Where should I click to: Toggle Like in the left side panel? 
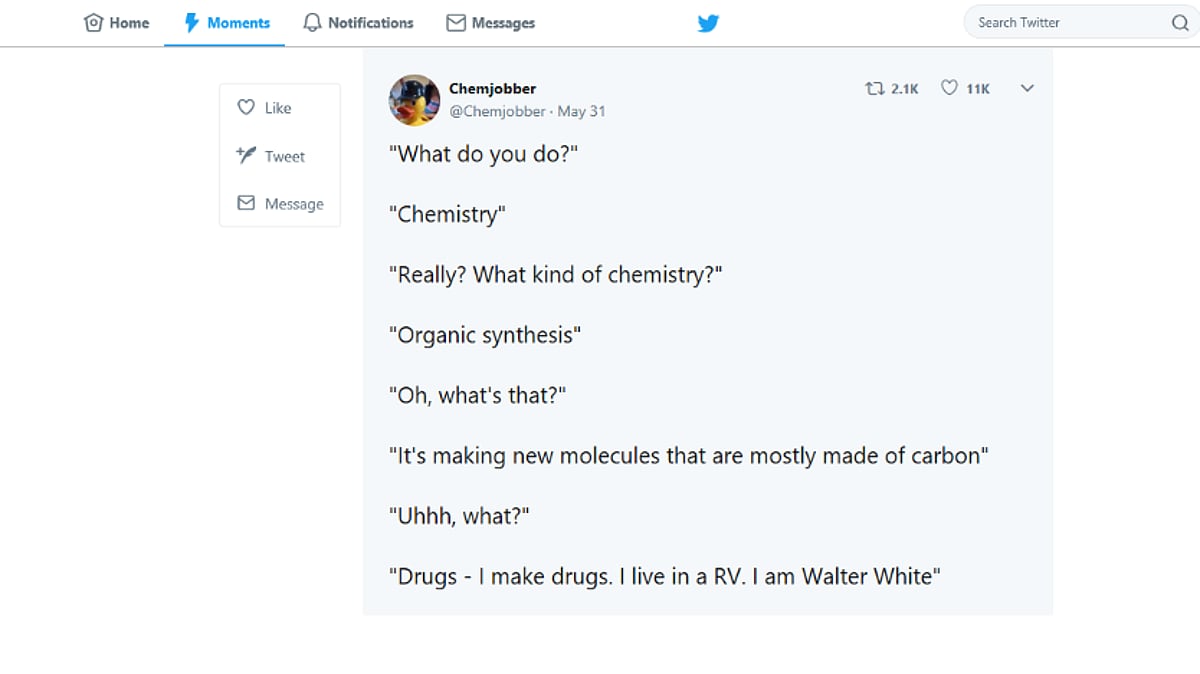246,107
